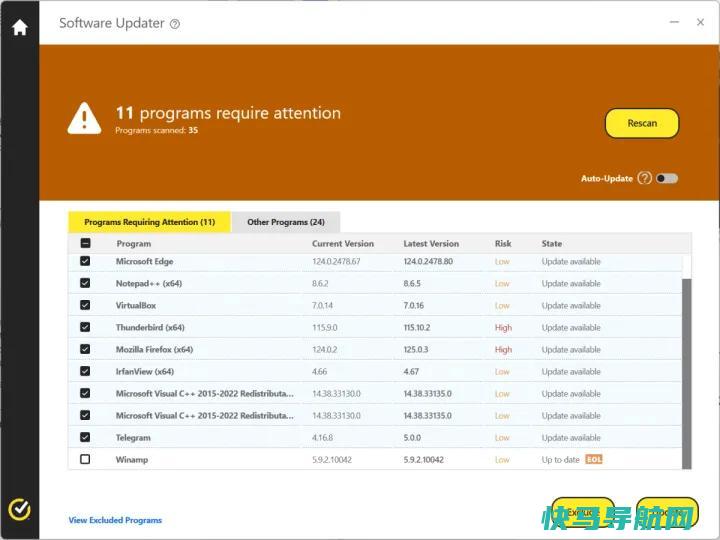Screen dimensions: 720x540
Task: Select the Telegram program name
Action: 133,438
